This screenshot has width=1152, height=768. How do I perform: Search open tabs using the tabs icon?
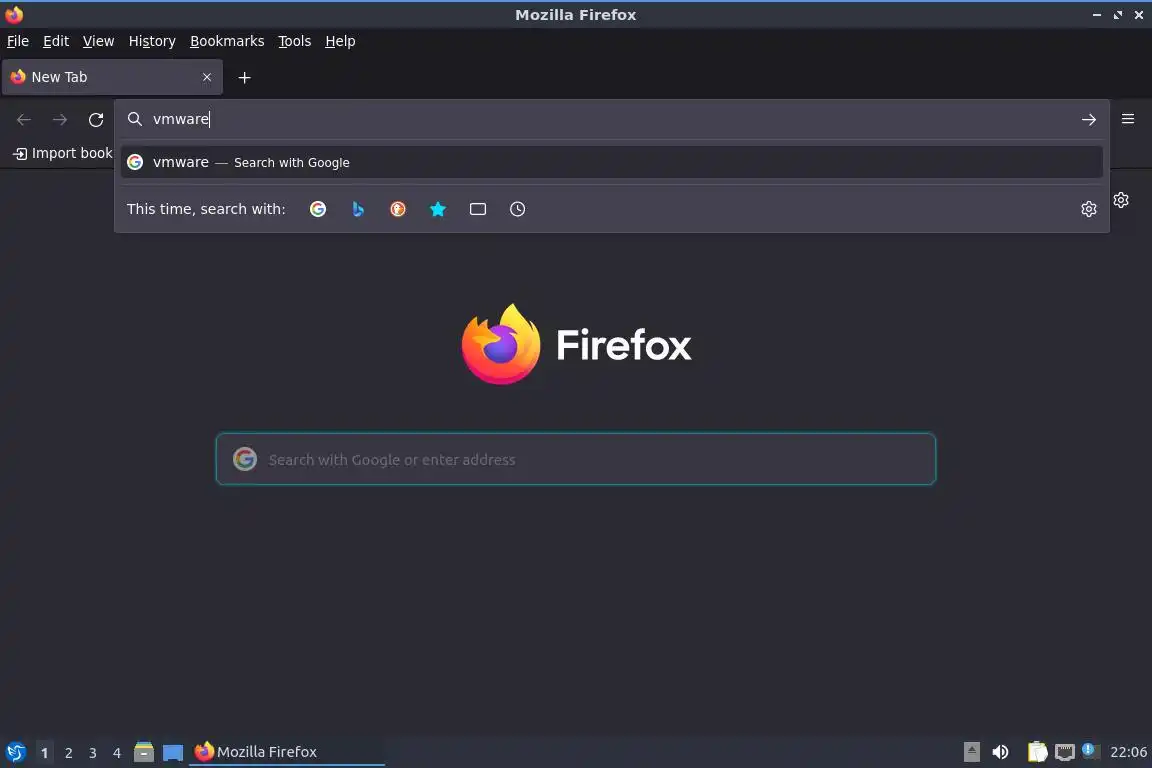pyautogui.click(x=478, y=209)
